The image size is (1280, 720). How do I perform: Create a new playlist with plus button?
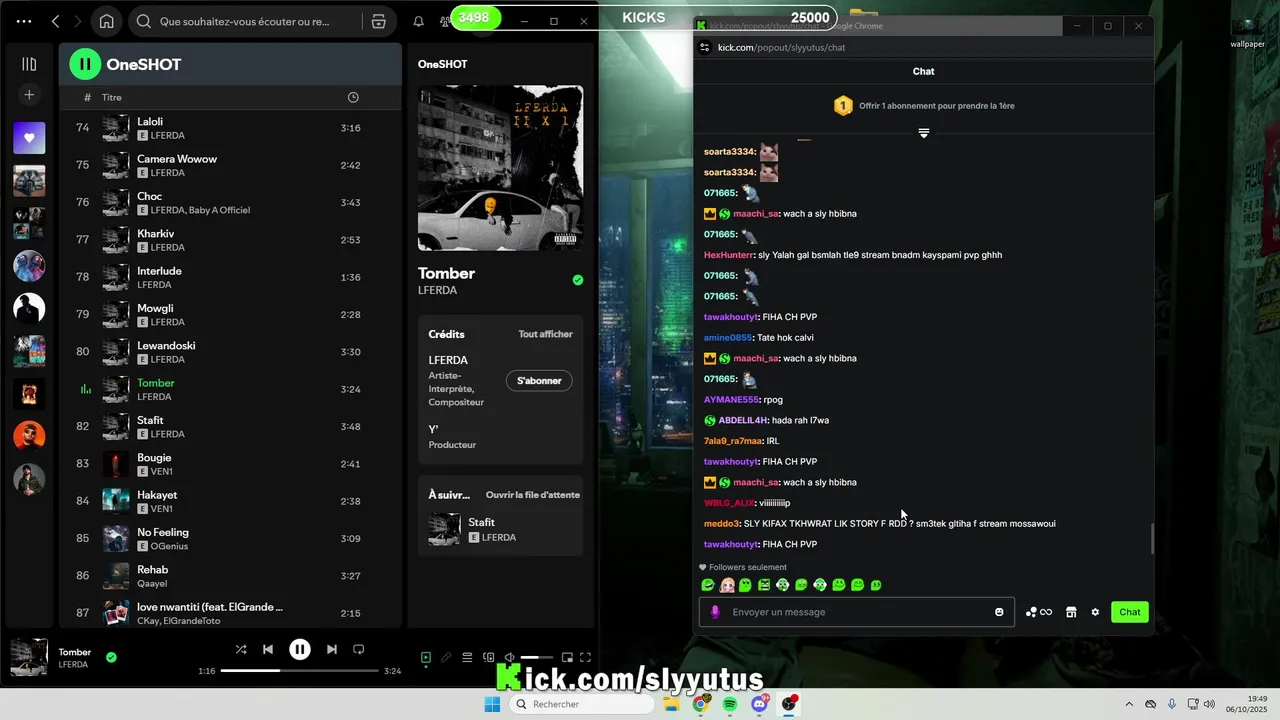point(29,94)
